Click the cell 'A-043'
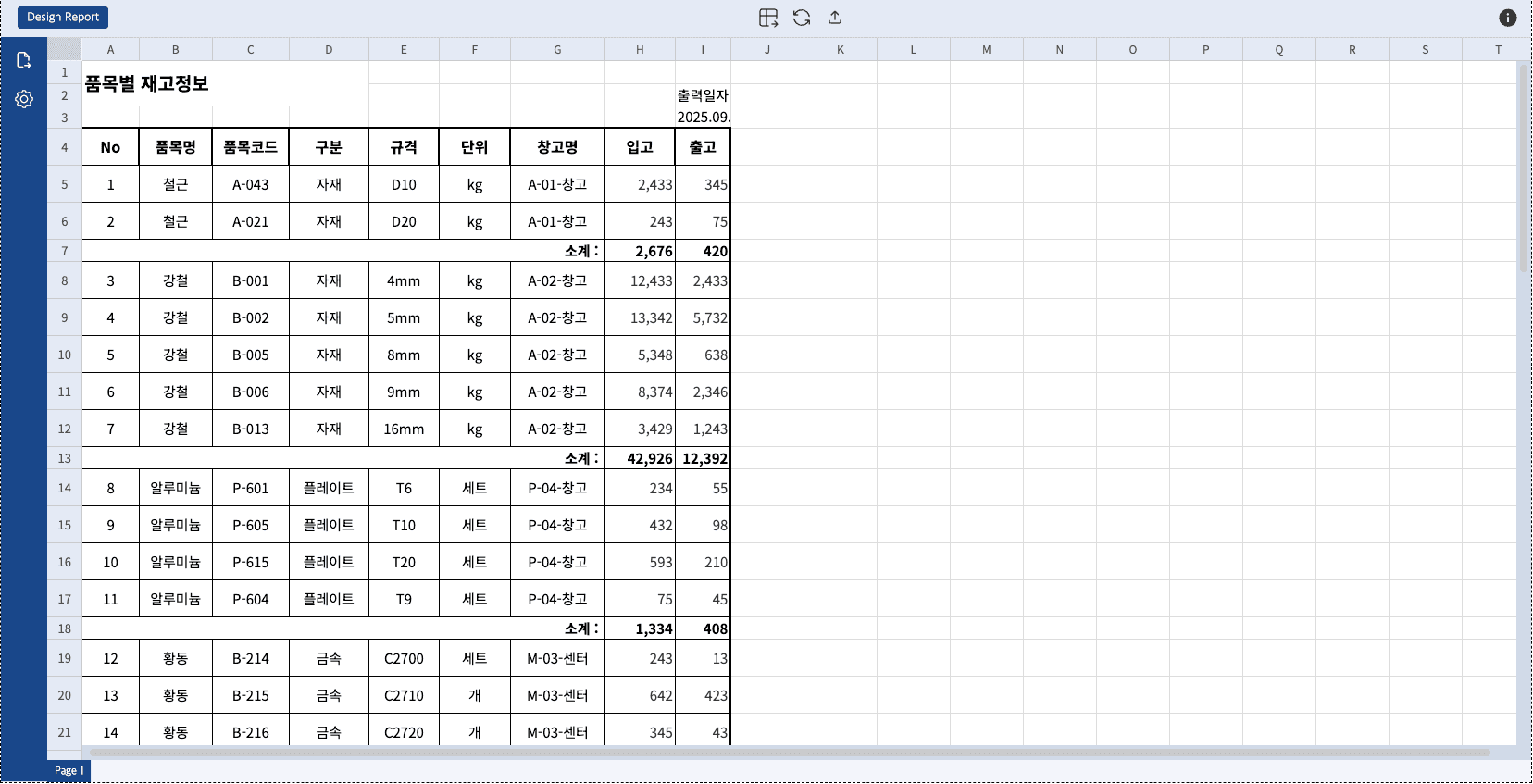This screenshot has width=1533, height=784. click(x=251, y=184)
